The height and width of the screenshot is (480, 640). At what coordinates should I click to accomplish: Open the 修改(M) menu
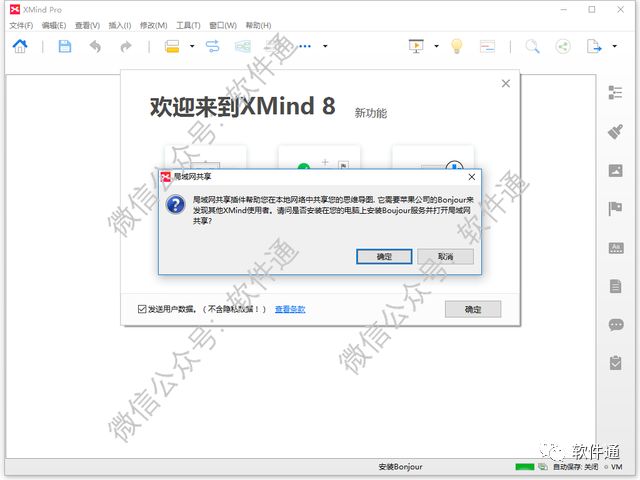coord(153,25)
